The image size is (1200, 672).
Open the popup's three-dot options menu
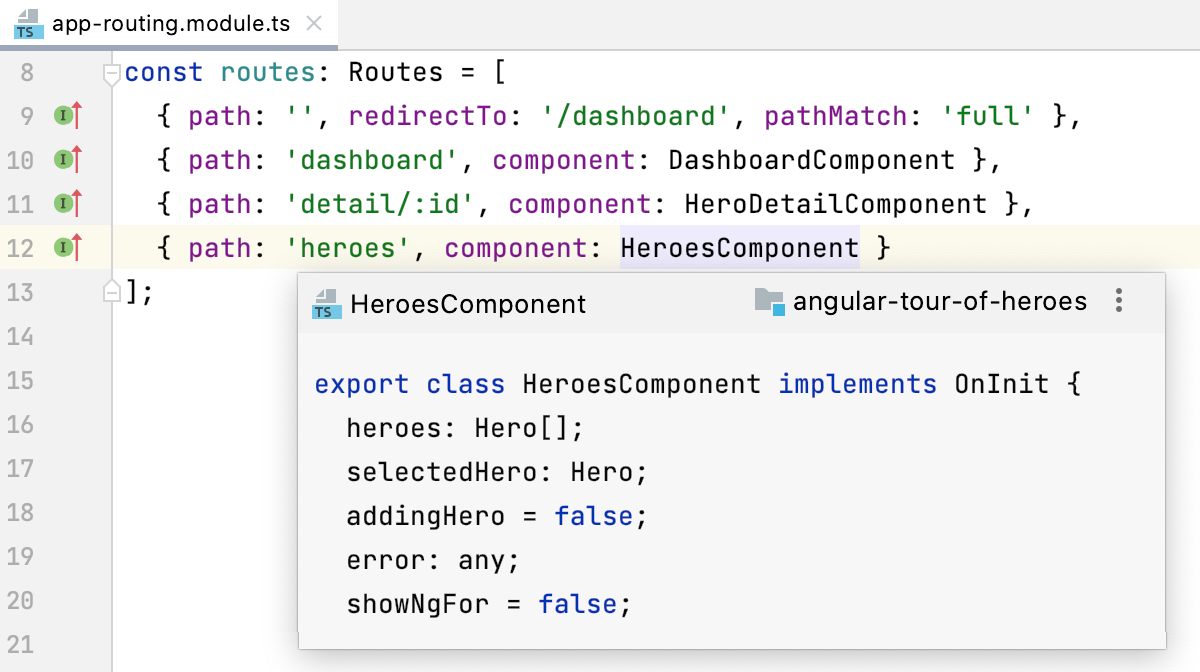[x=1119, y=301]
